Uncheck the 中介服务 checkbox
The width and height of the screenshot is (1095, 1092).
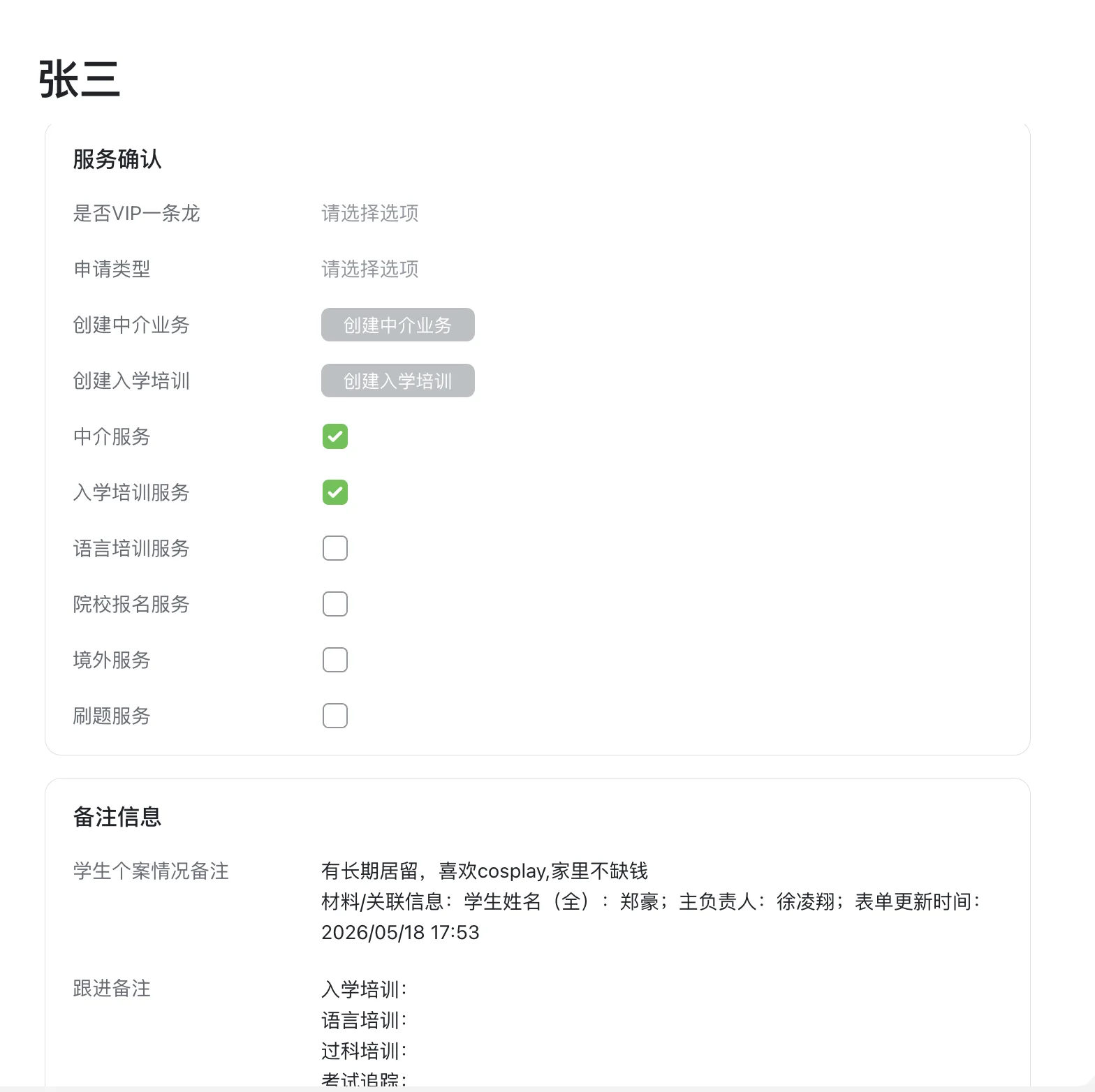pyautogui.click(x=335, y=436)
